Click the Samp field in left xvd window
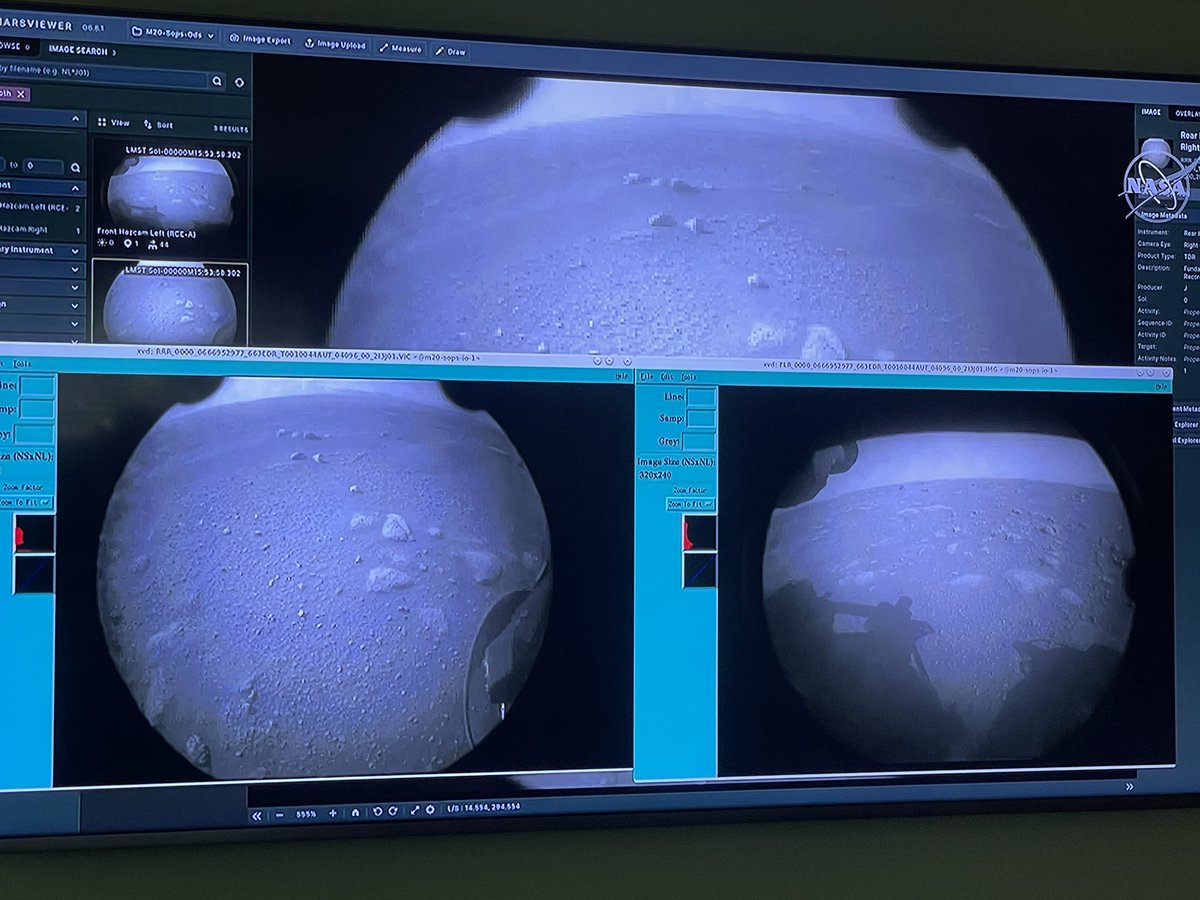 37,409
